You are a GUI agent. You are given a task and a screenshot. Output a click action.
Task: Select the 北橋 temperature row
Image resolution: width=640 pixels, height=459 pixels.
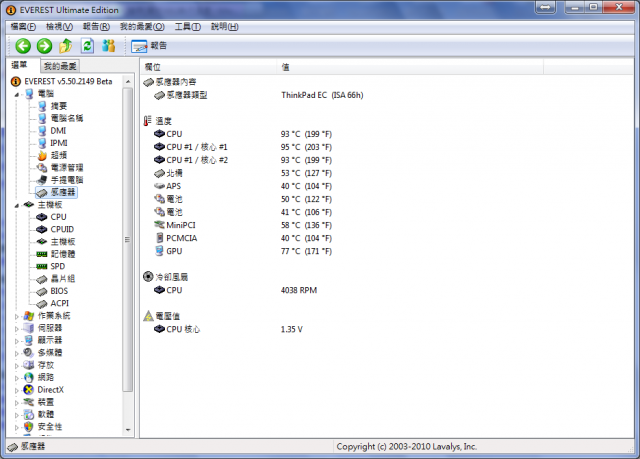point(243,173)
